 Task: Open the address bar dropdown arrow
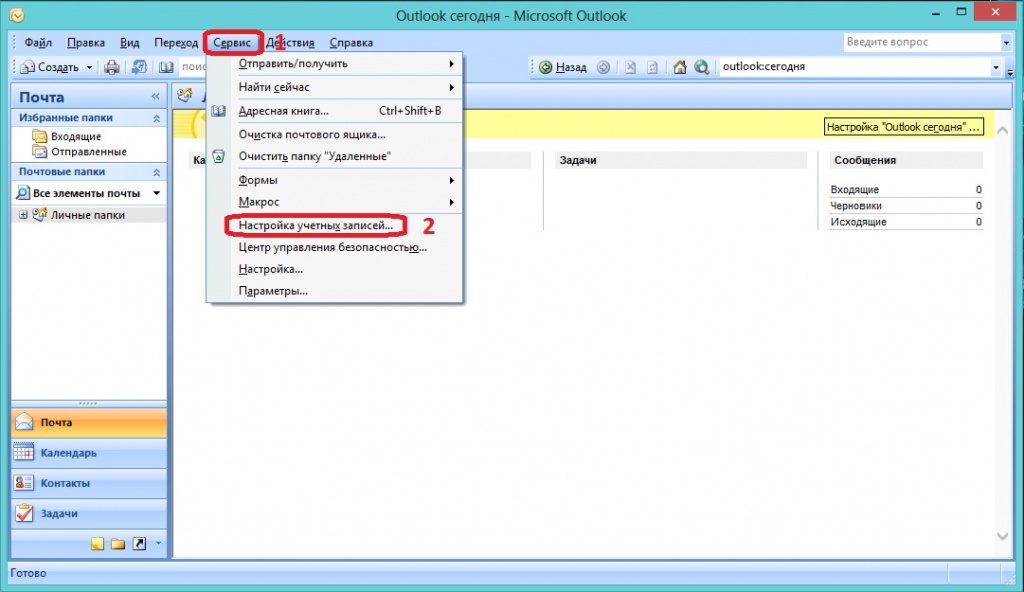coord(996,67)
